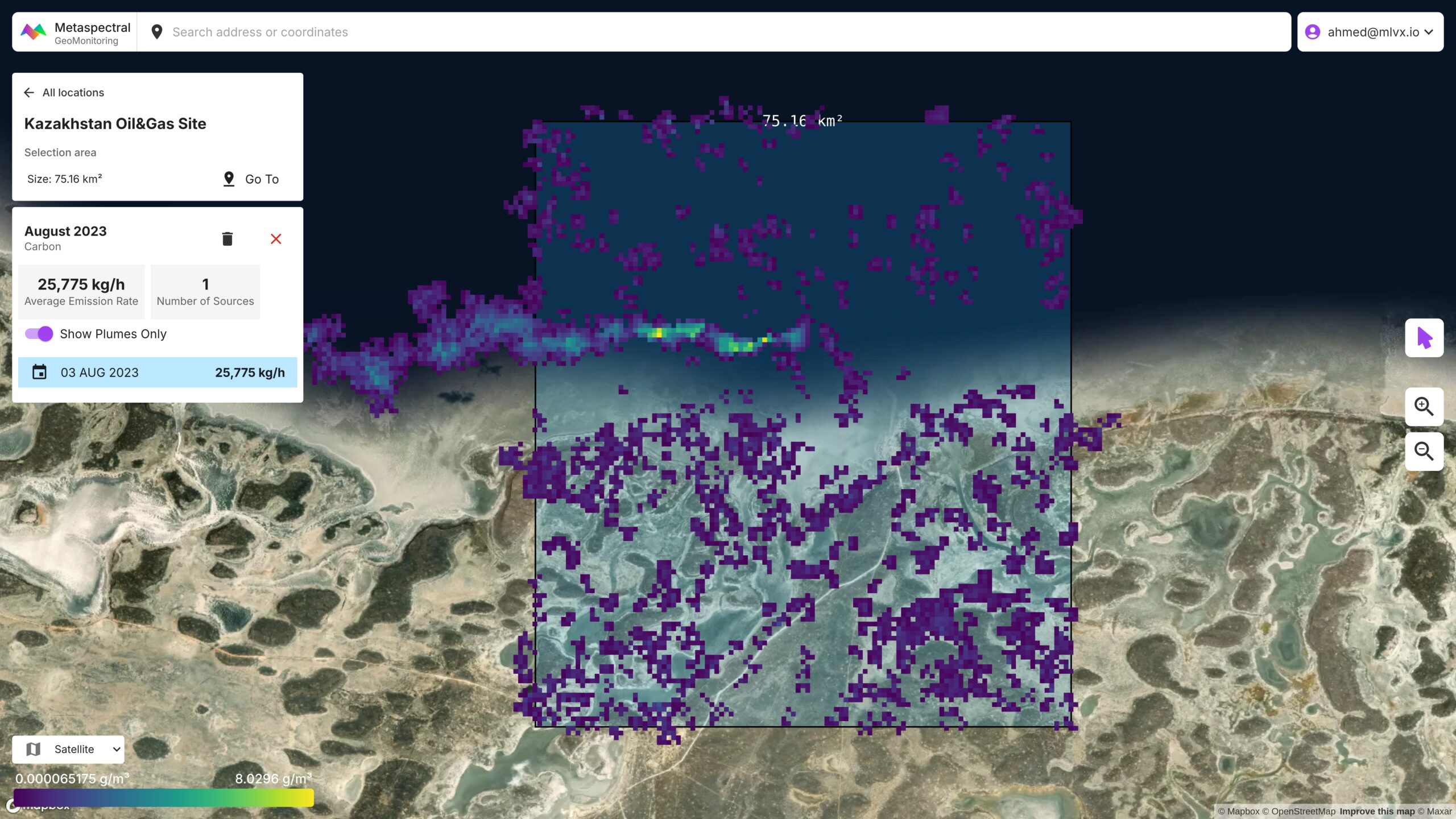Image resolution: width=1456 pixels, height=819 pixels.
Task: Click the calendar icon for 03 AUG 2023
Action: coord(39,373)
